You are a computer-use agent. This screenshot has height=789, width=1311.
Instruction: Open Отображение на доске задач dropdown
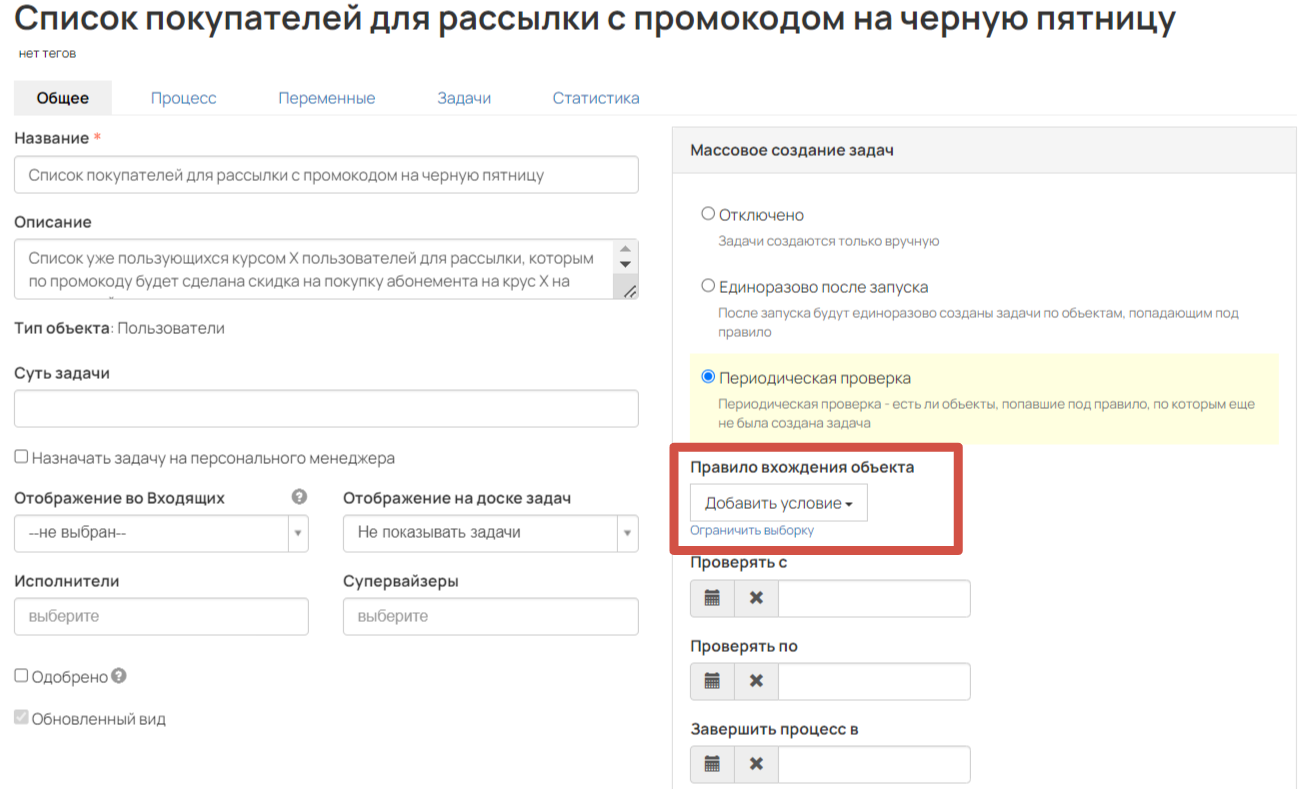[x=490, y=533]
